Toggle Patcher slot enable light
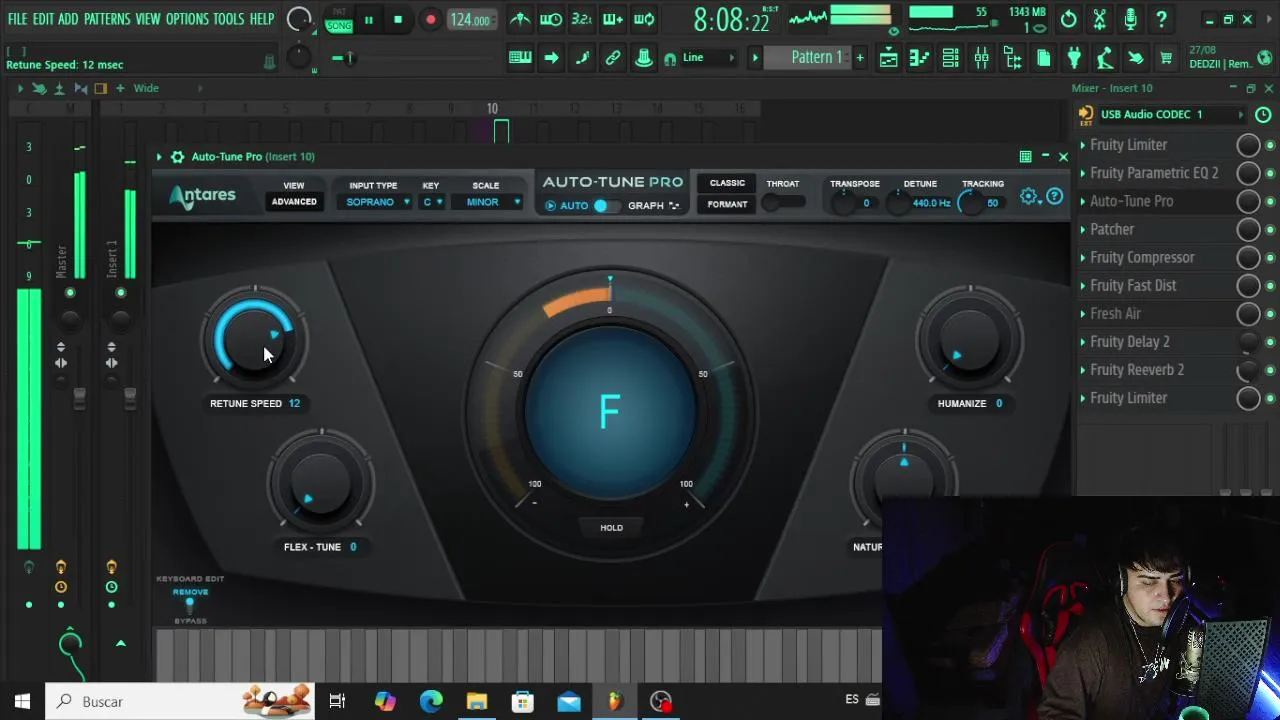 click(1270, 229)
